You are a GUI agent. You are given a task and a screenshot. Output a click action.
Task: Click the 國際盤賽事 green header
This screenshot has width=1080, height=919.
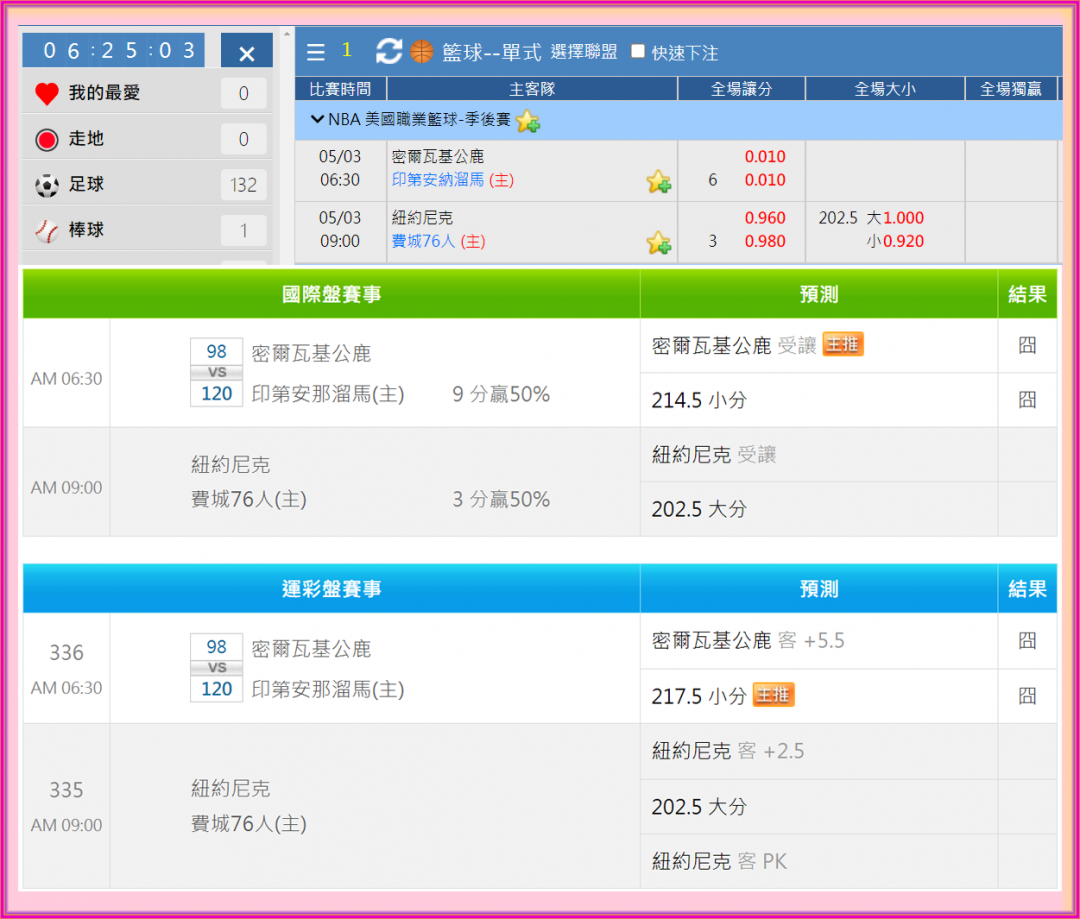coord(331,294)
